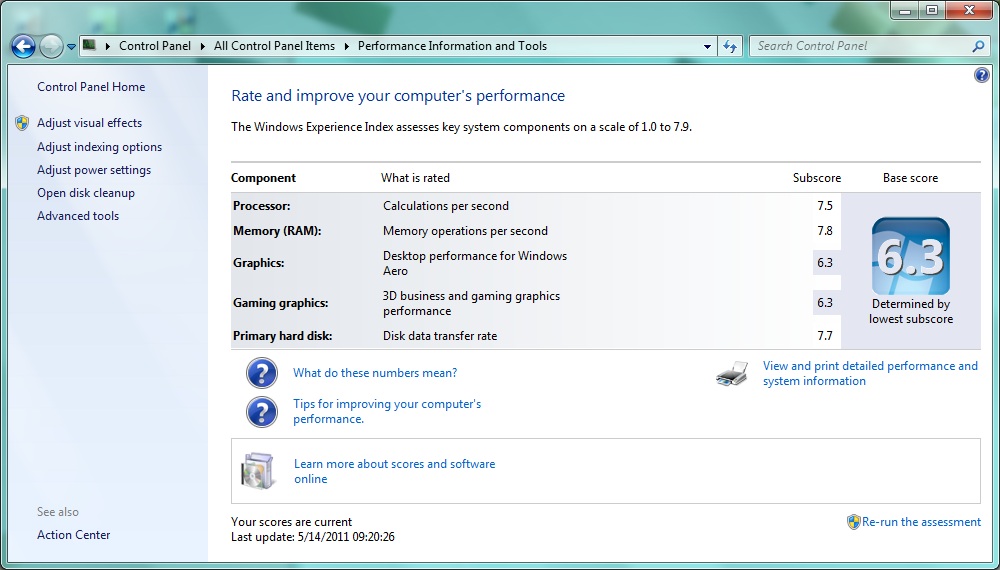1000x570 pixels.
Task: Click Re-run the assessment
Action: coord(922,522)
